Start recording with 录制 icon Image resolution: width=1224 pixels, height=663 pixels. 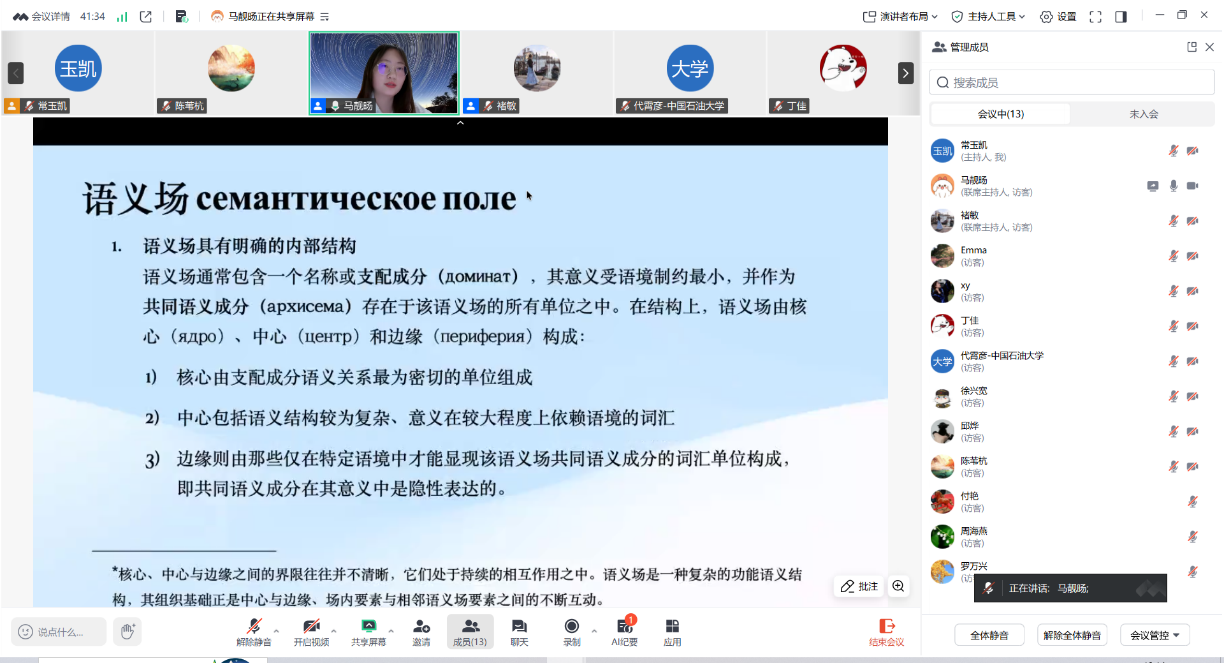(x=571, y=627)
